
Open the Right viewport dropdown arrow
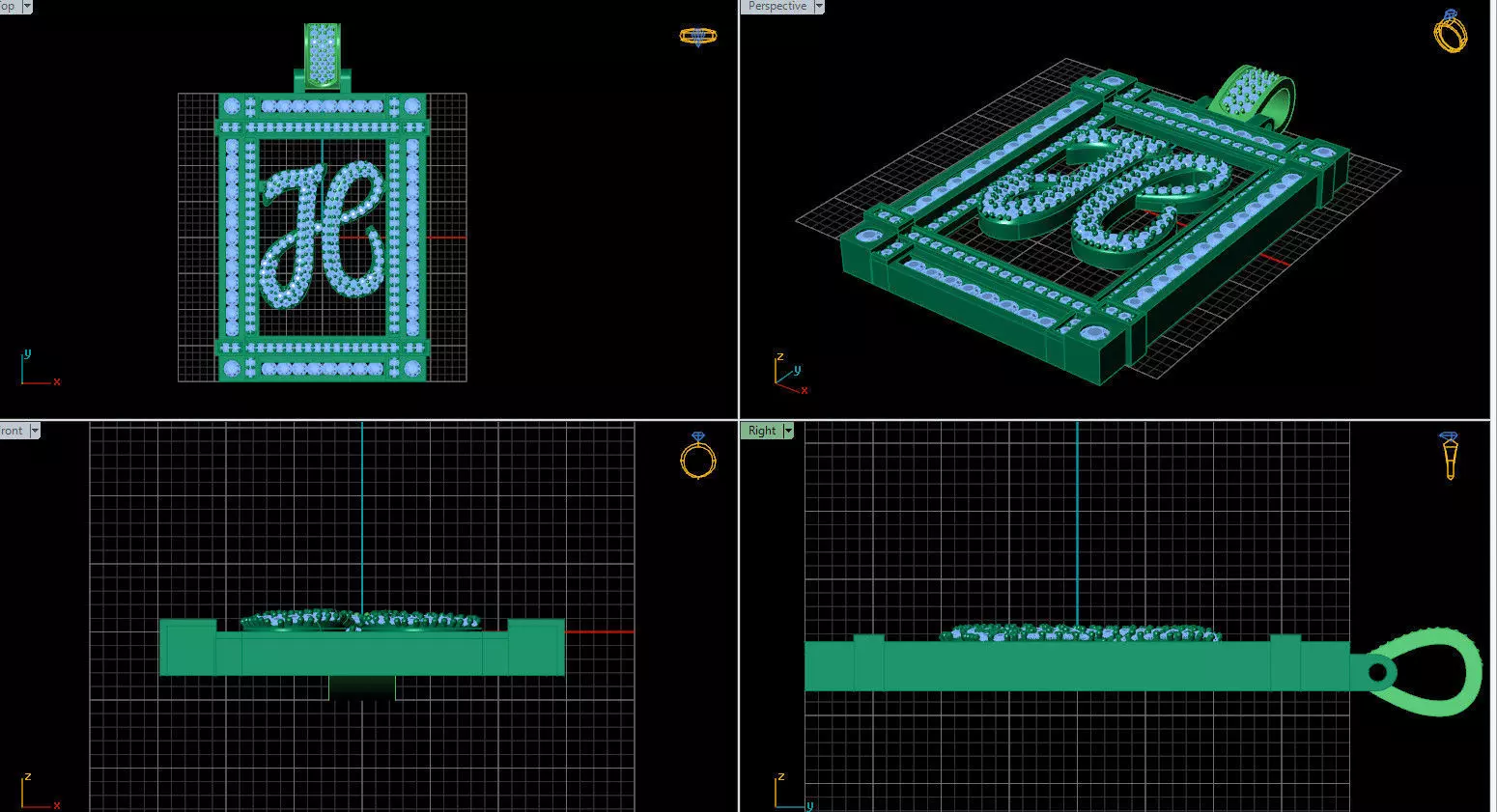click(788, 431)
